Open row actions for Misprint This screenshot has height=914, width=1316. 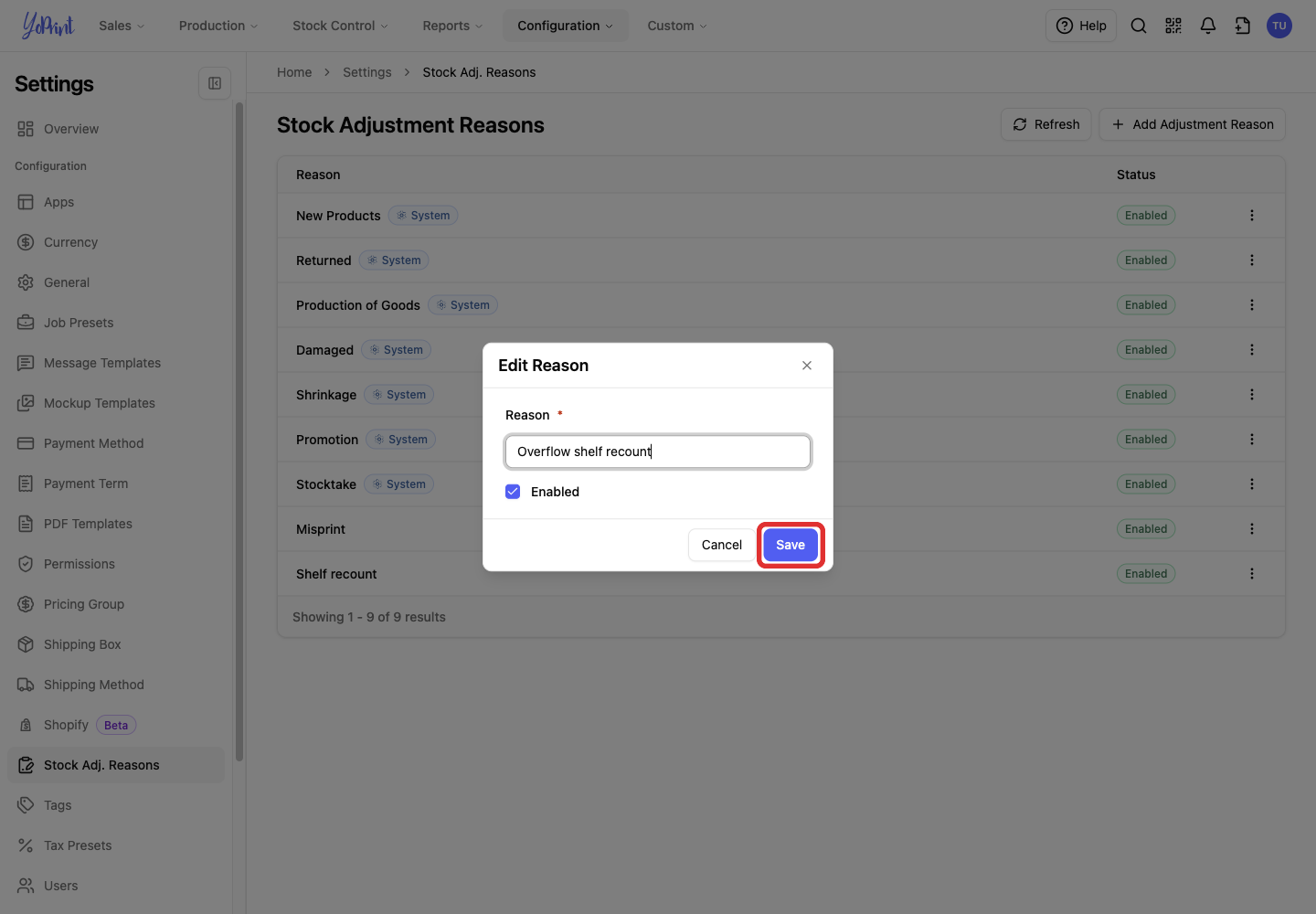point(1252,529)
